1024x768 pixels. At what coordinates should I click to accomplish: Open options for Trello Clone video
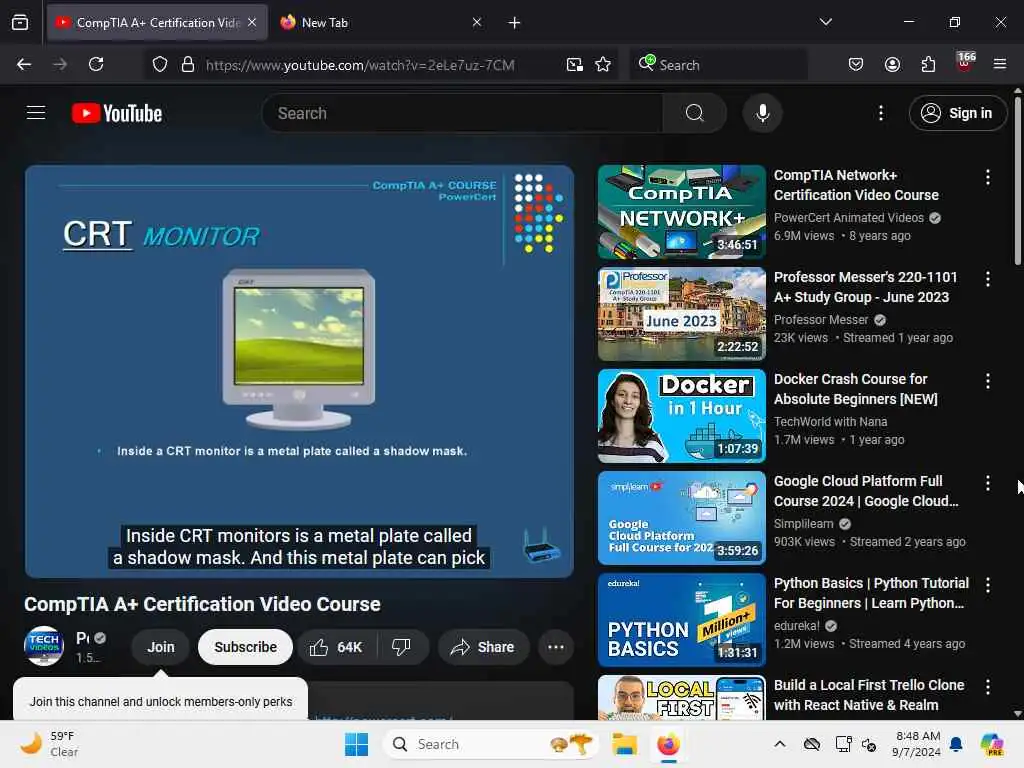987,687
